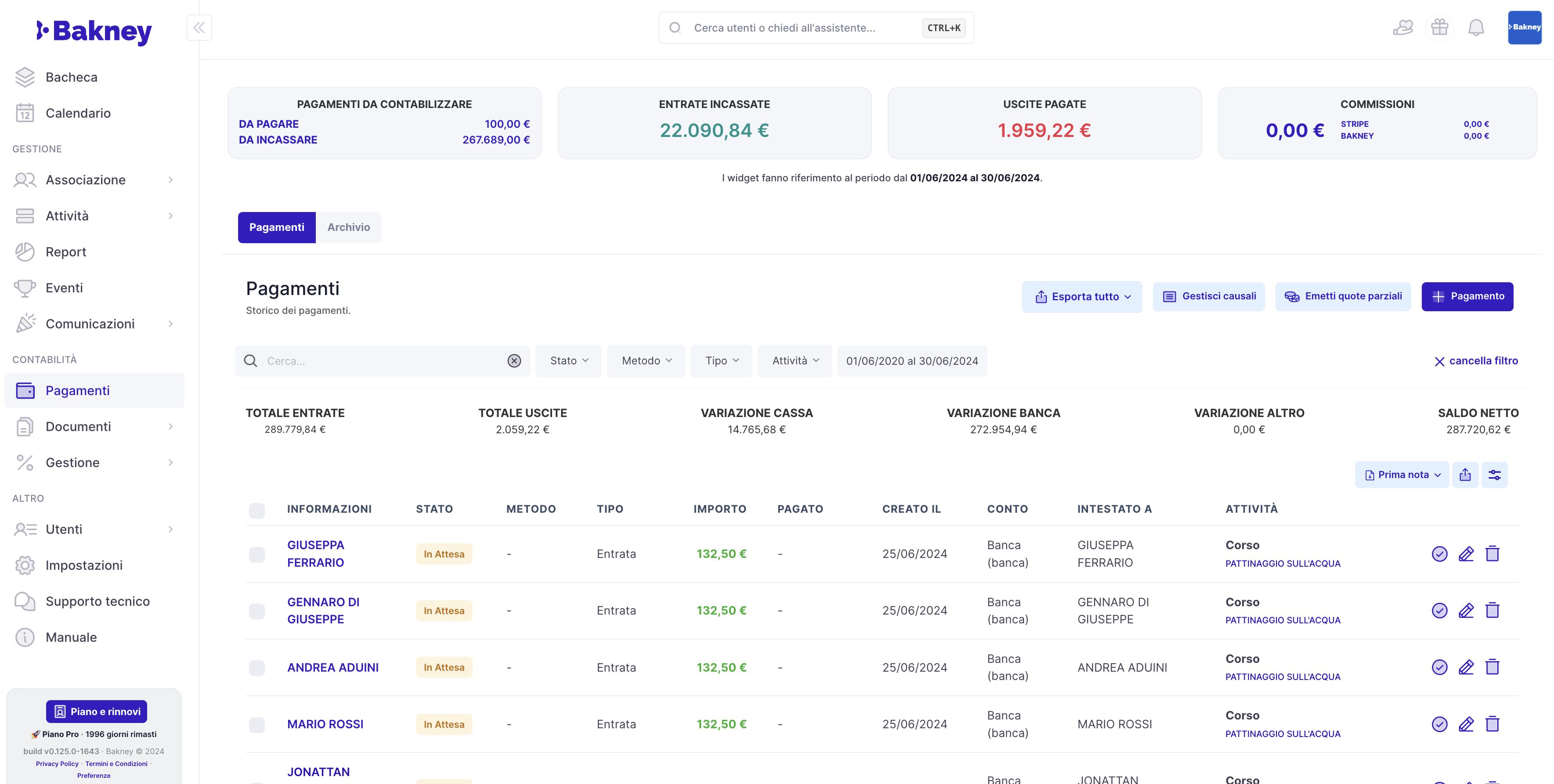1554x784 pixels.
Task: Confirm payment for Giuseppa Ferrario with checkmark icon
Action: pyautogui.click(x=1439, y=554)
